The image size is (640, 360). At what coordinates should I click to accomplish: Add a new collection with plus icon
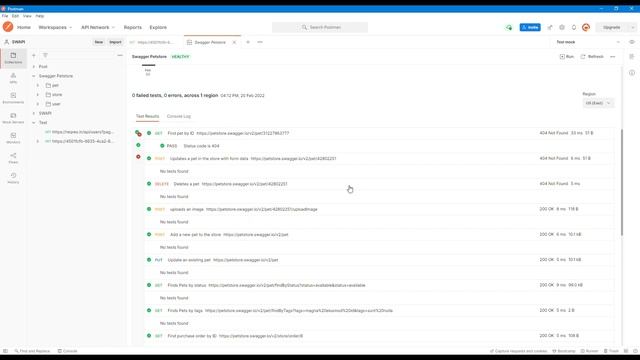(x=34, y=55)
